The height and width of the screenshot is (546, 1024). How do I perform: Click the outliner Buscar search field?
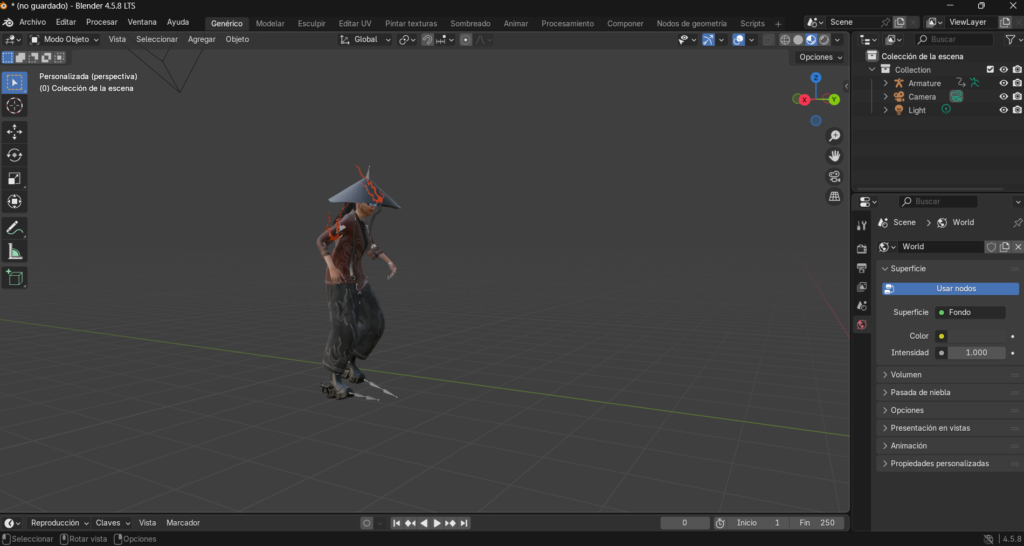(953, 40)
